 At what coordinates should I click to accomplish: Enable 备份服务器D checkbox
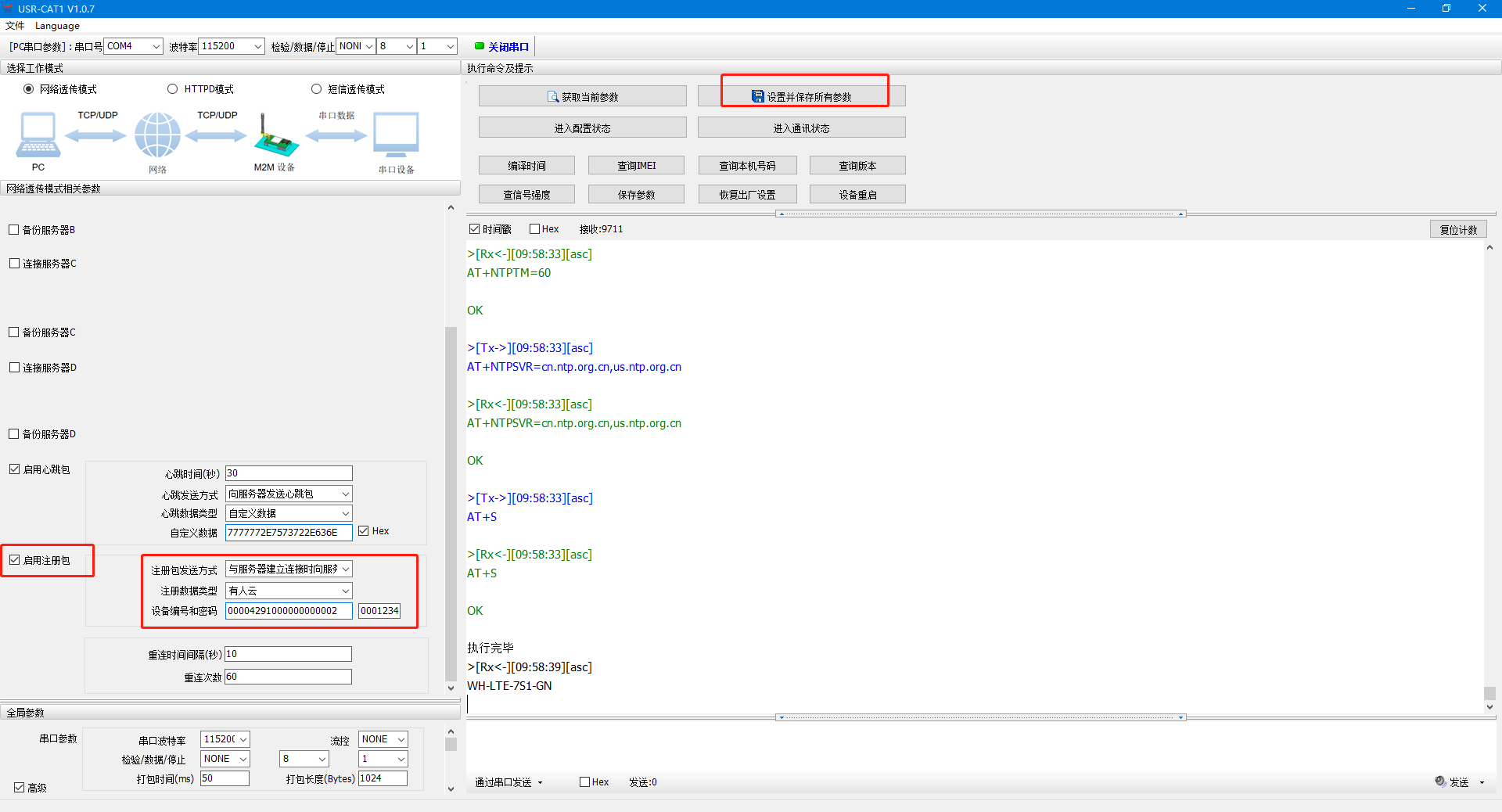[14, 433]
